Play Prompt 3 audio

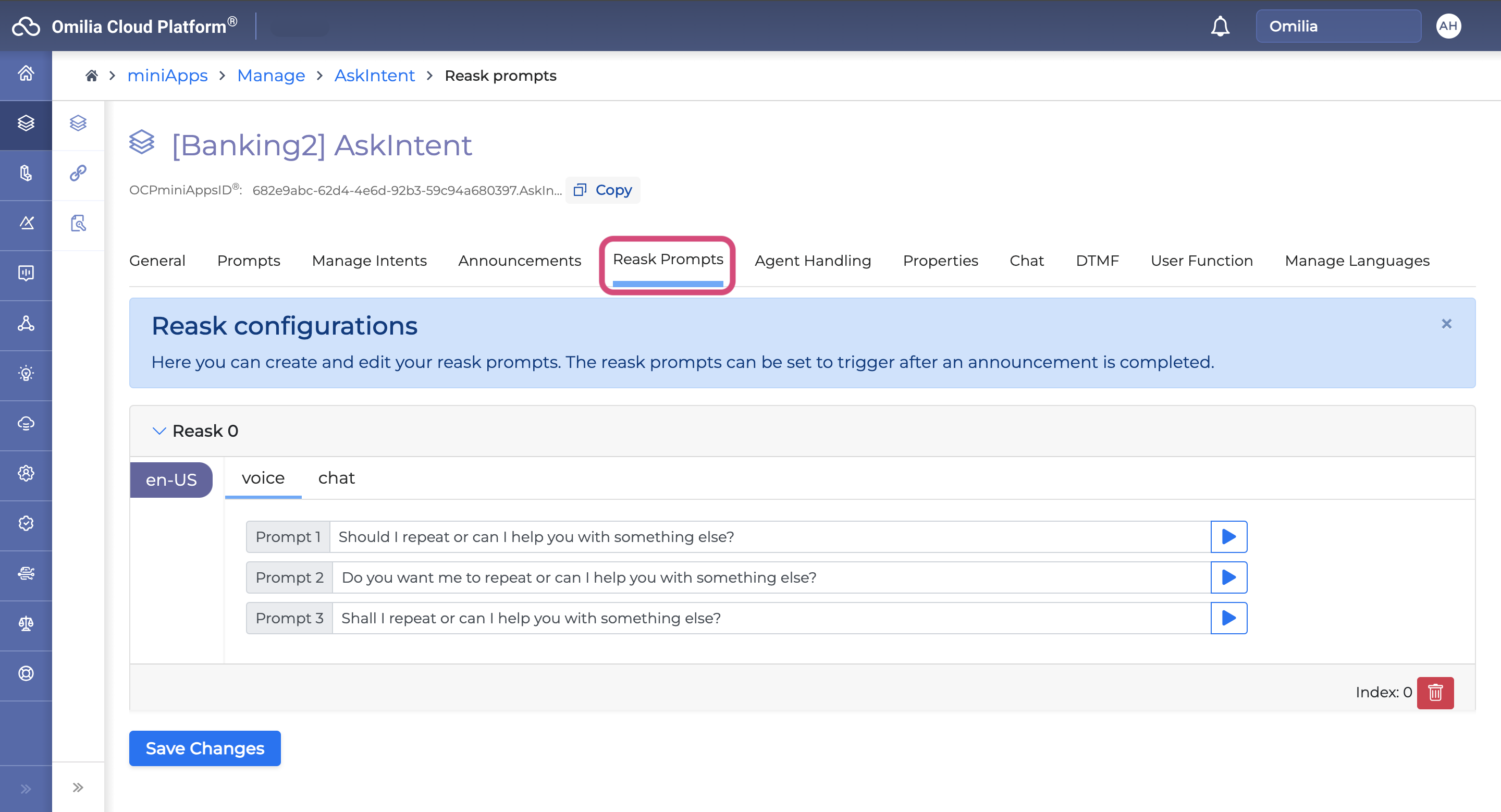pyautogui.click(x=1228, y=618)
